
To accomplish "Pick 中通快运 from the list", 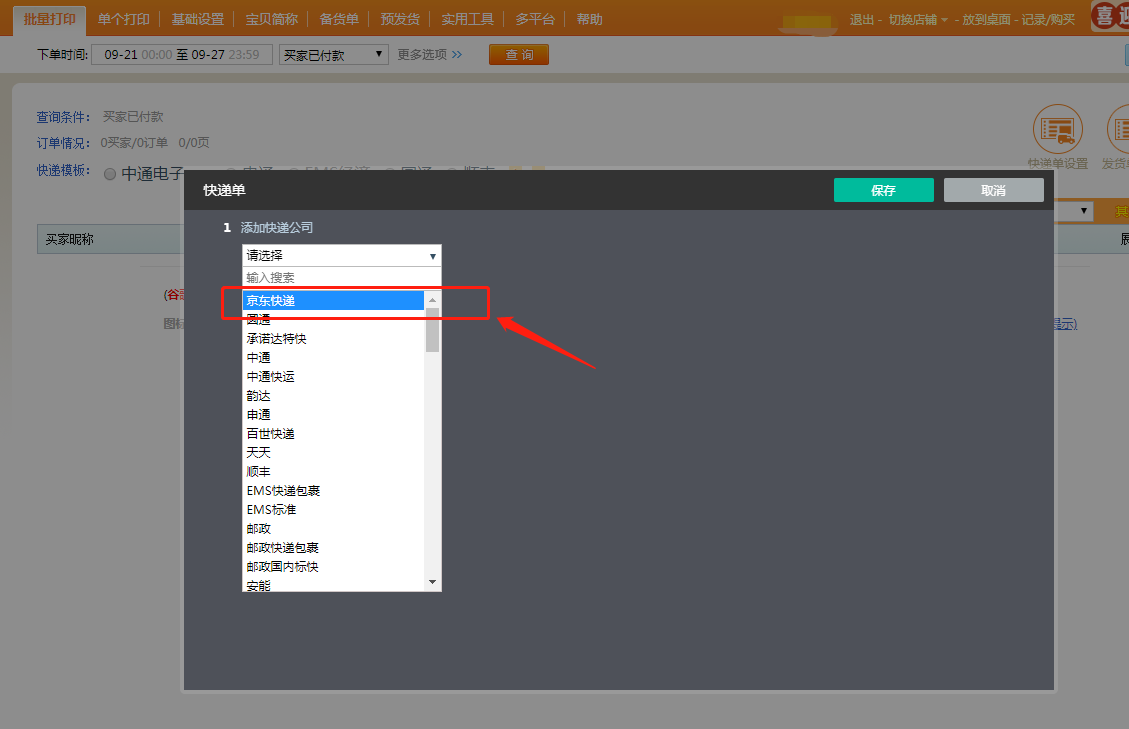I will 333,377.
